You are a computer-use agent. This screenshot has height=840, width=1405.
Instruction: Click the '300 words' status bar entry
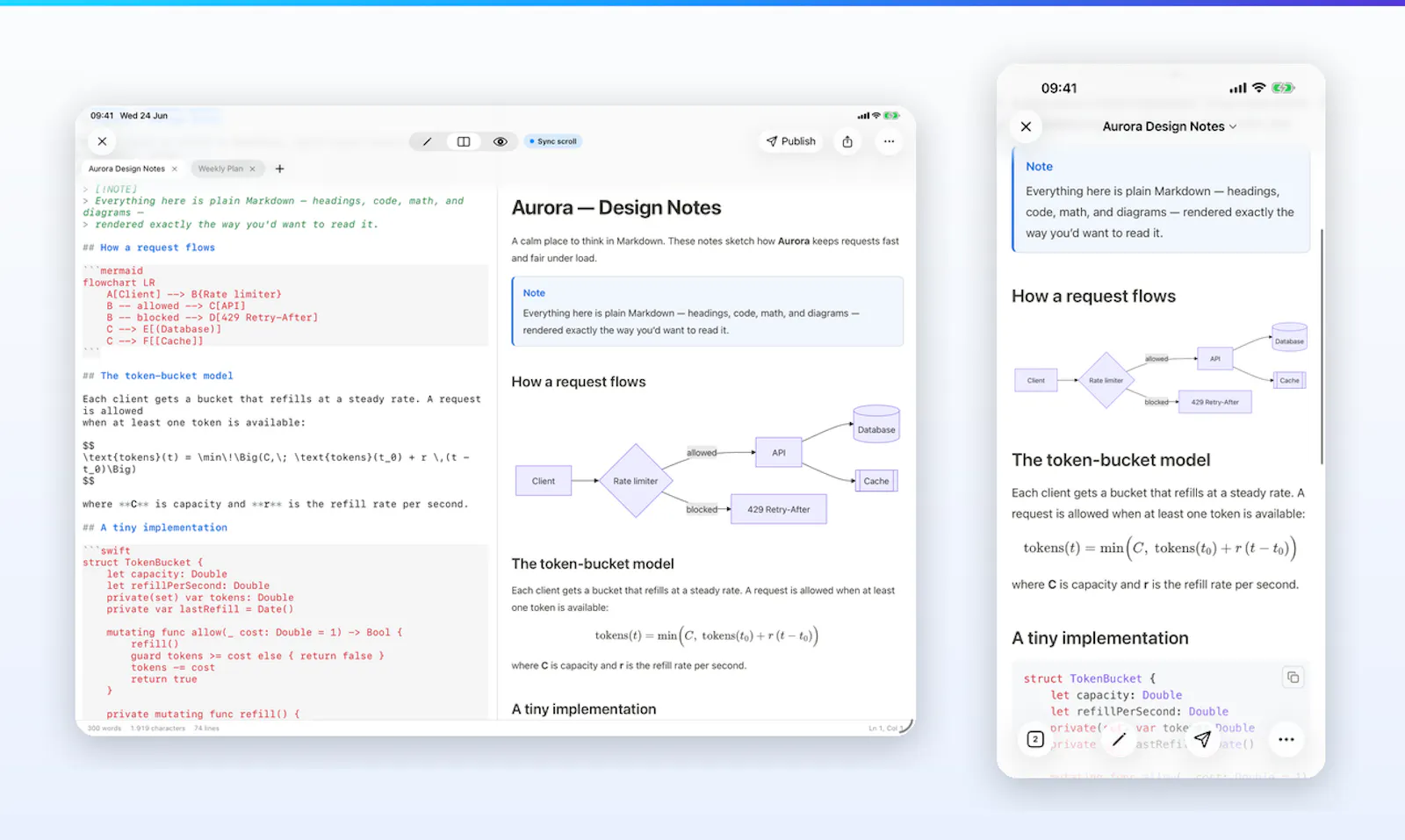click(104, 729)
